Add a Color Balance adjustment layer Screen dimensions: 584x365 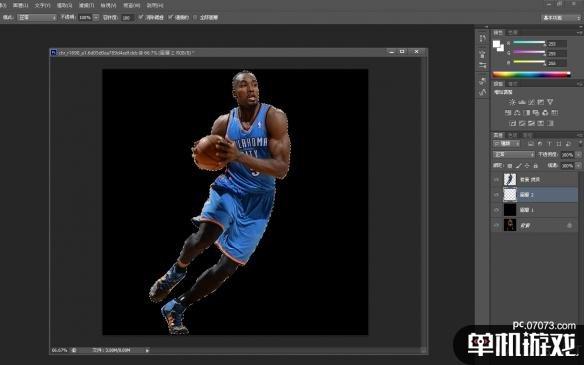(x=517, y=113)
